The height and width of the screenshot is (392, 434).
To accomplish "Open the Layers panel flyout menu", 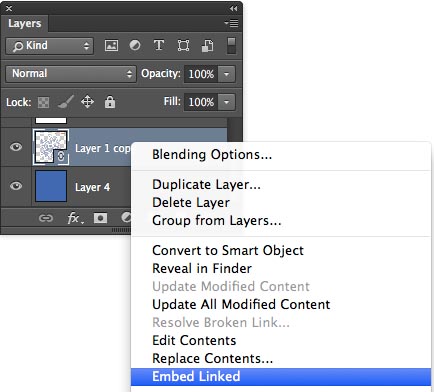I will click(x=231, y=23).
